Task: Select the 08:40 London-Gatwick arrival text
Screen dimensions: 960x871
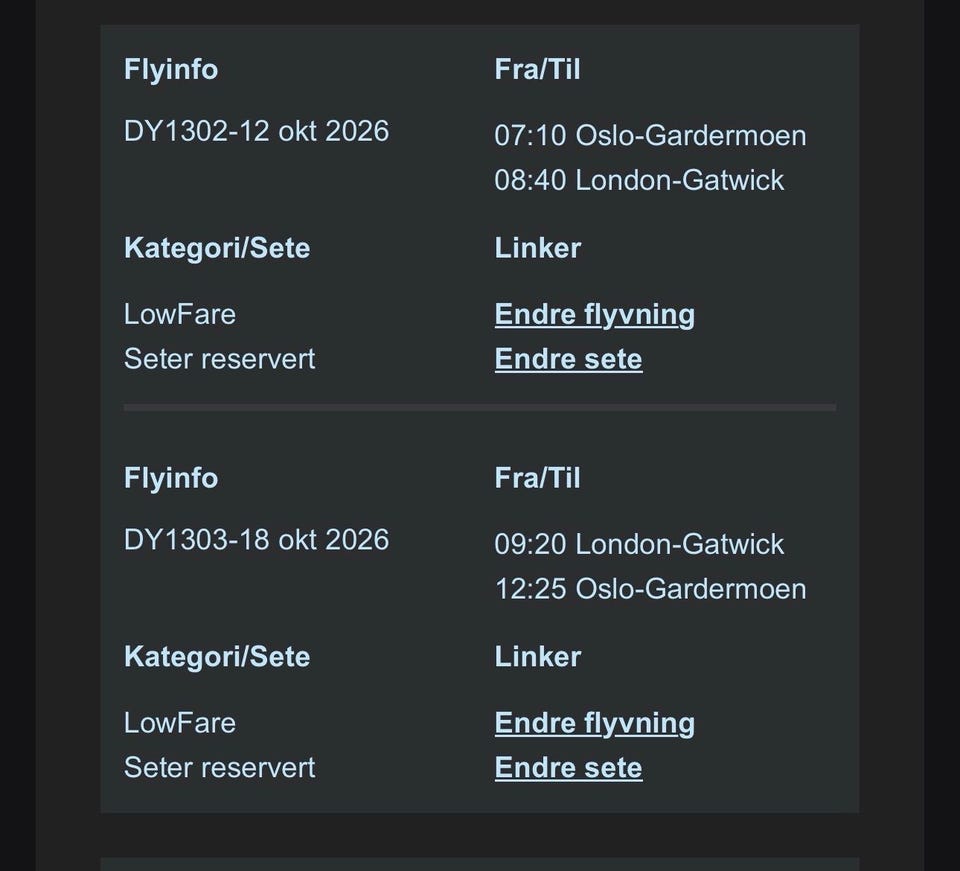Action: click(x=639, y=180)
